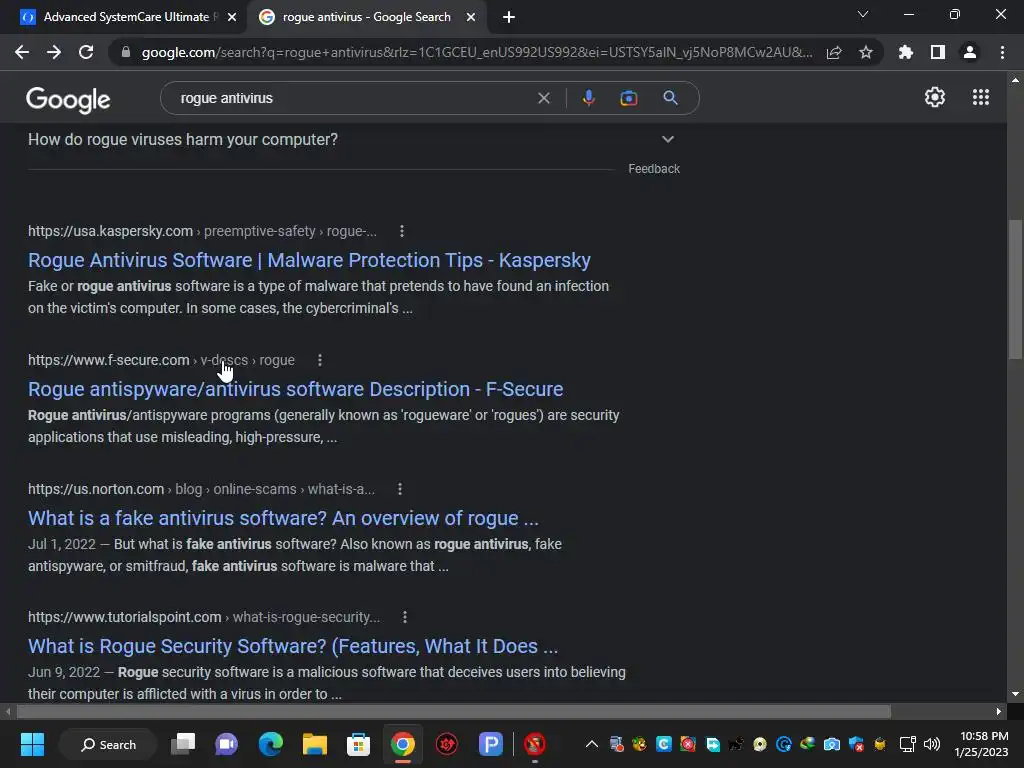The height and width of the screenshot is (768, 1024).
Task: Click the Feedback link
Action: [x=654, y=169]
